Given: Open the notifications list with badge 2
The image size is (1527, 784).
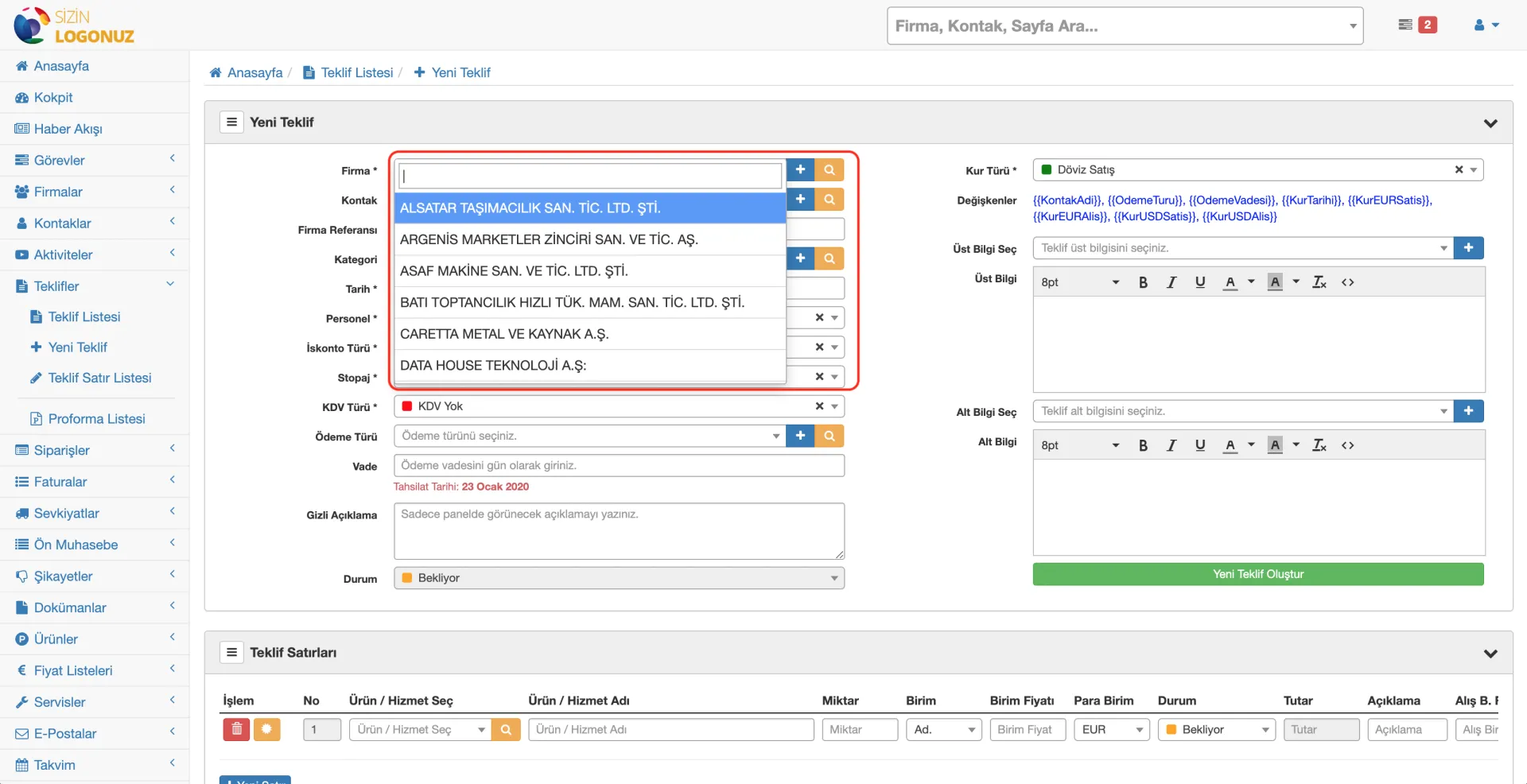Looking at the screenshot, I should [x=1417, y=25].
